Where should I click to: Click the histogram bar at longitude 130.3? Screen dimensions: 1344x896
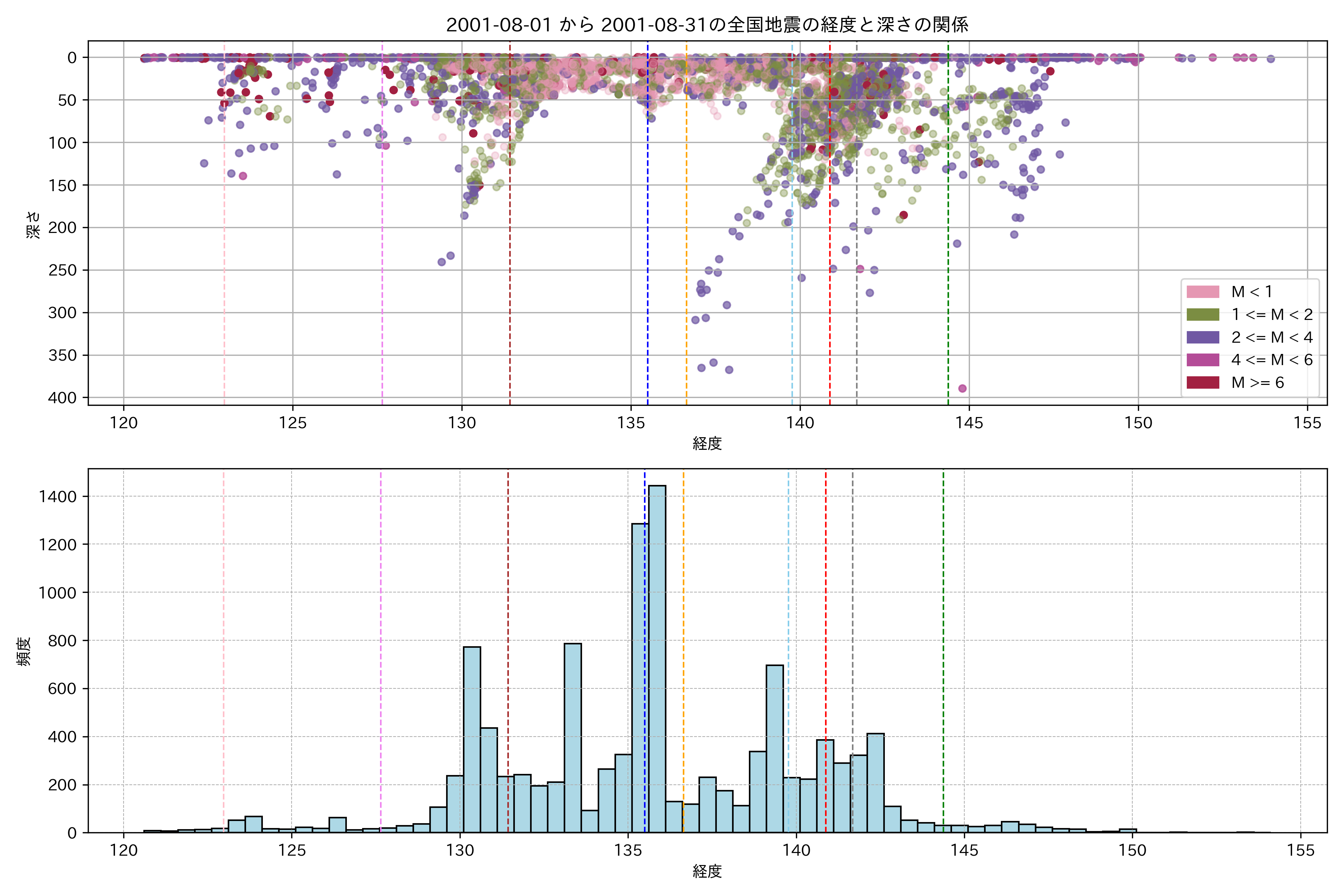[472, 740]
